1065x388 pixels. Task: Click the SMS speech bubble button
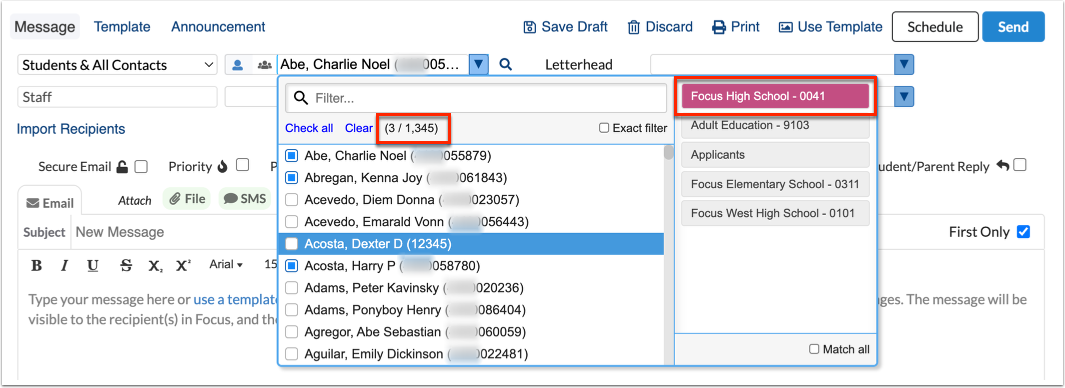coord(245,199)
